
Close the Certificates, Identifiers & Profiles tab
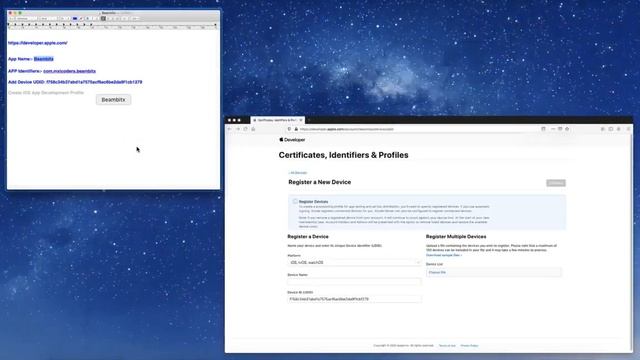coord(301,120)
